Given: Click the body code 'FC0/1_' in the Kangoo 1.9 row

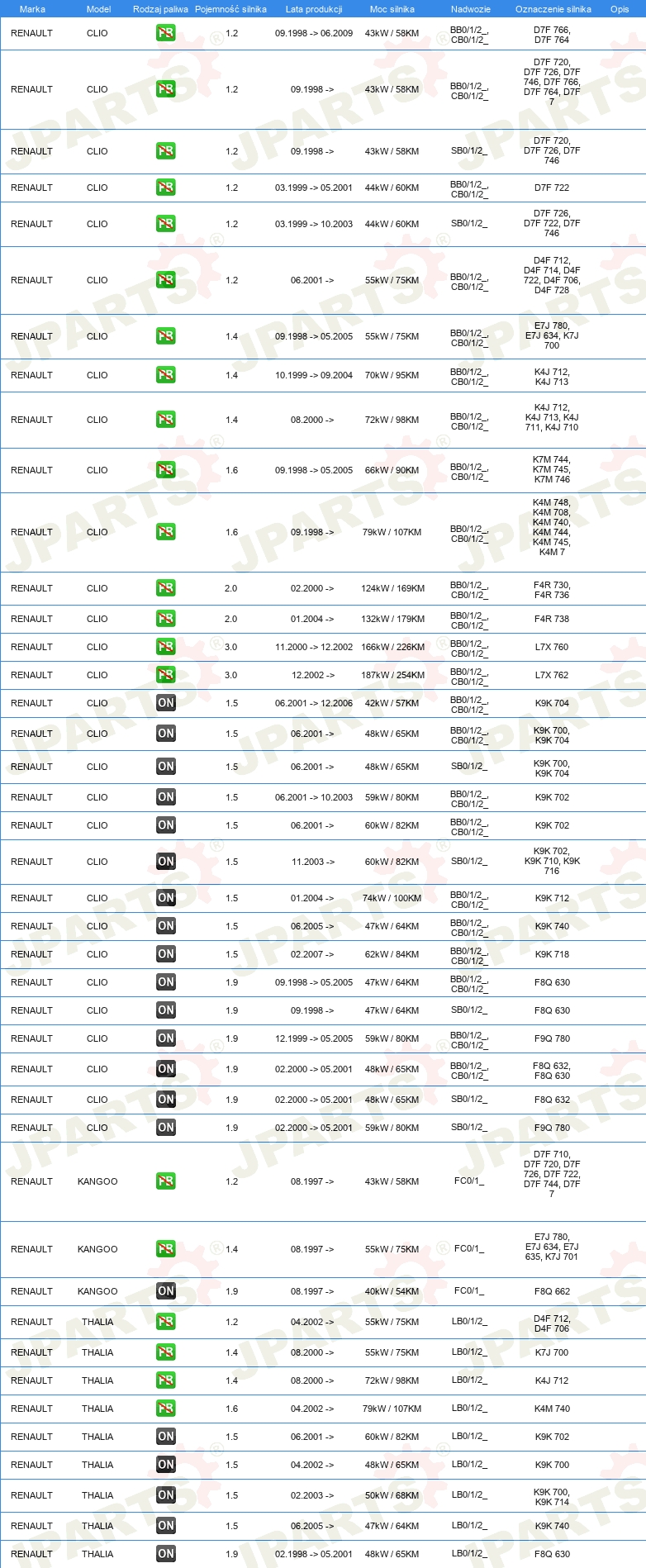Looking at the screenshot, I should click(x=469, y=1290).
